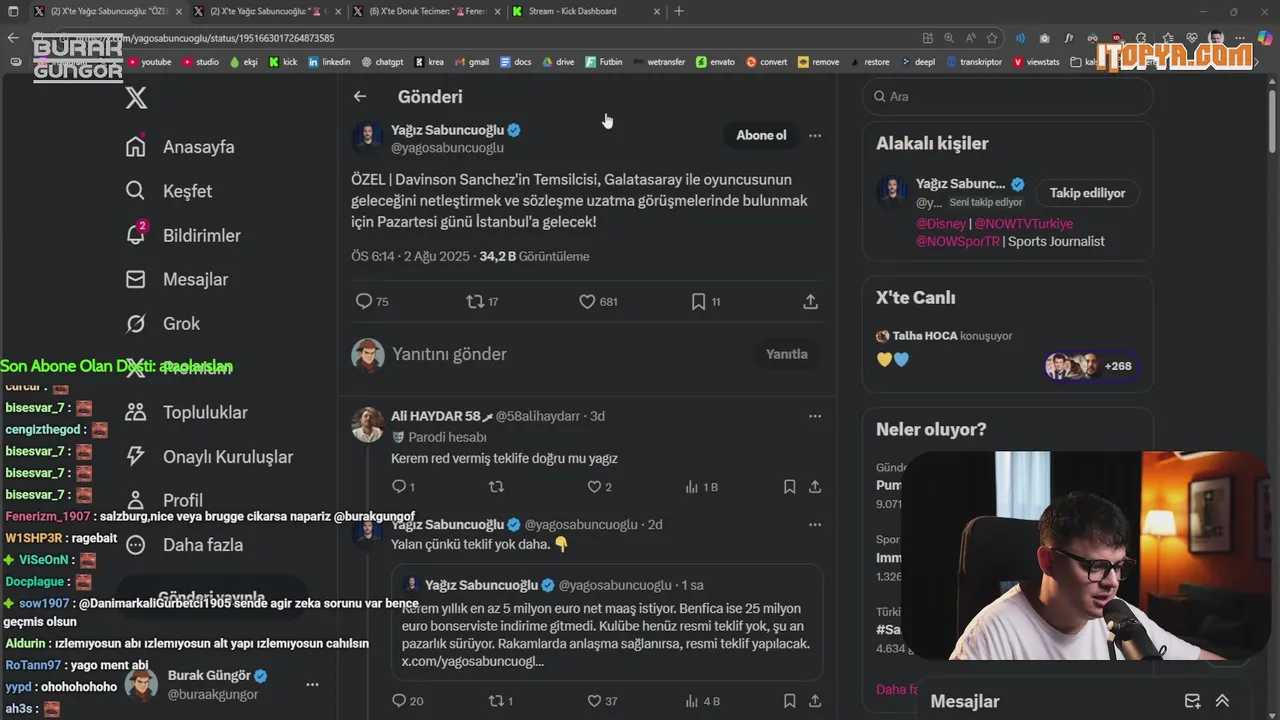
Task: Reply to Ali HAYDAR 58 comment
Action: [402, 487]
